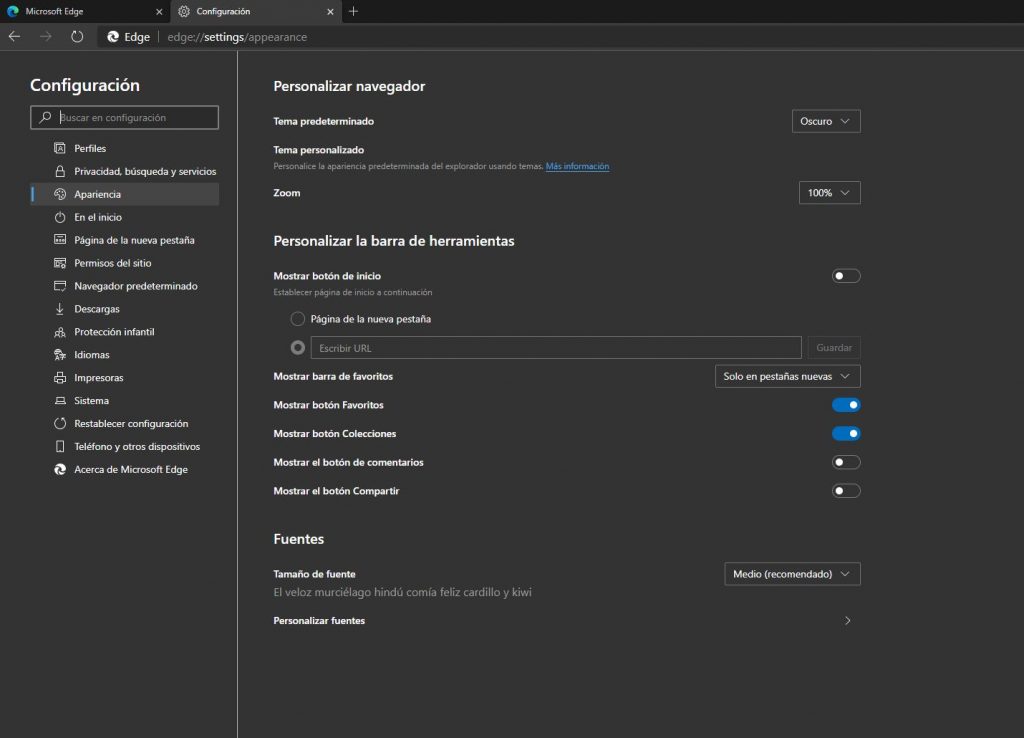Click the phone icon for Teléfono y otros dispositivos

(60, 446)
